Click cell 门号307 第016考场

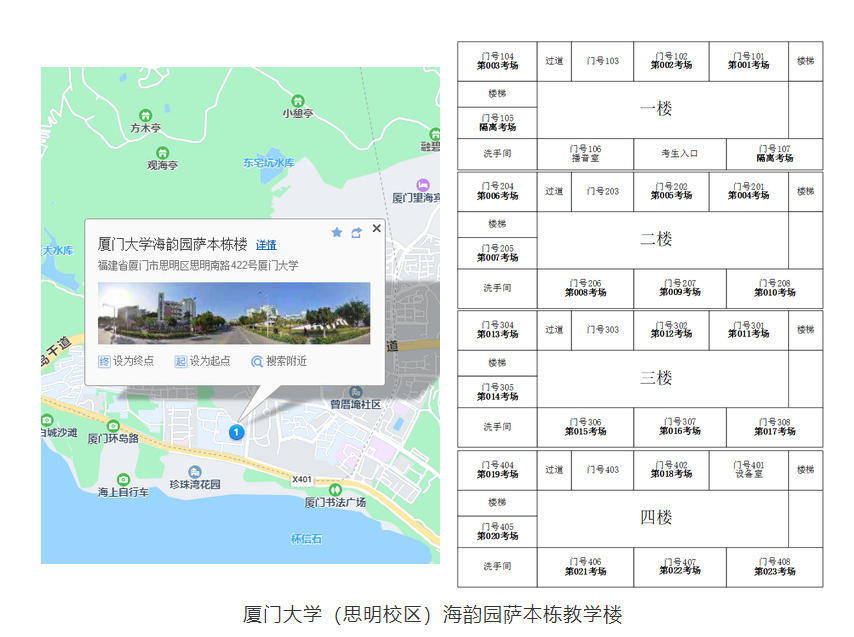(680, 427)
